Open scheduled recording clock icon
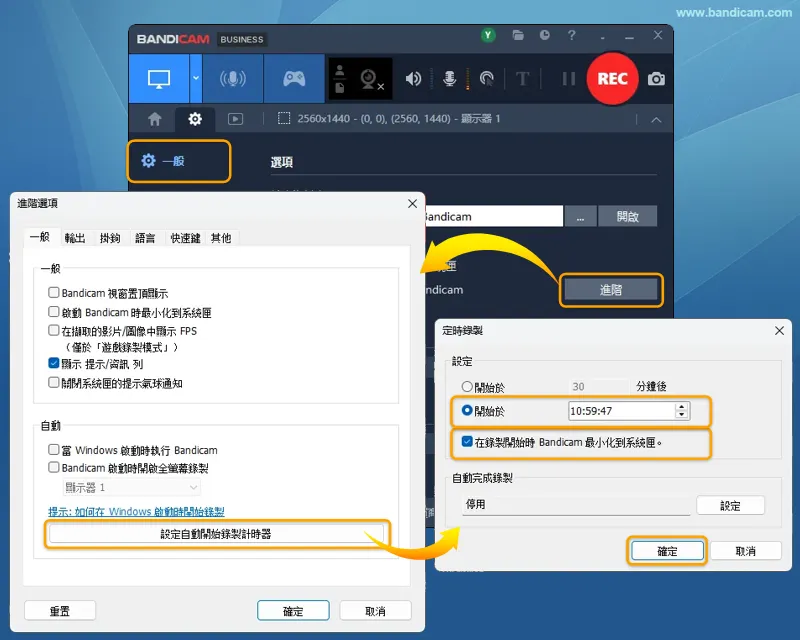The image size is (800, 640). click(545, 35)
